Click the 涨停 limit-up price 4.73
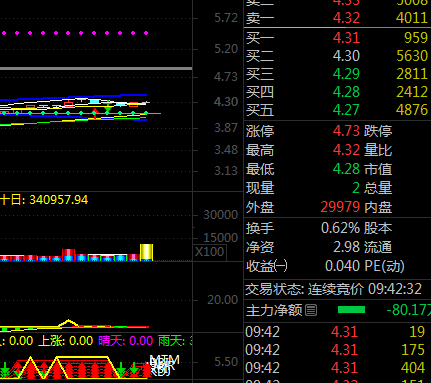Image resolution: width=431 pixels, height=383 pixels. pos(346,131)
